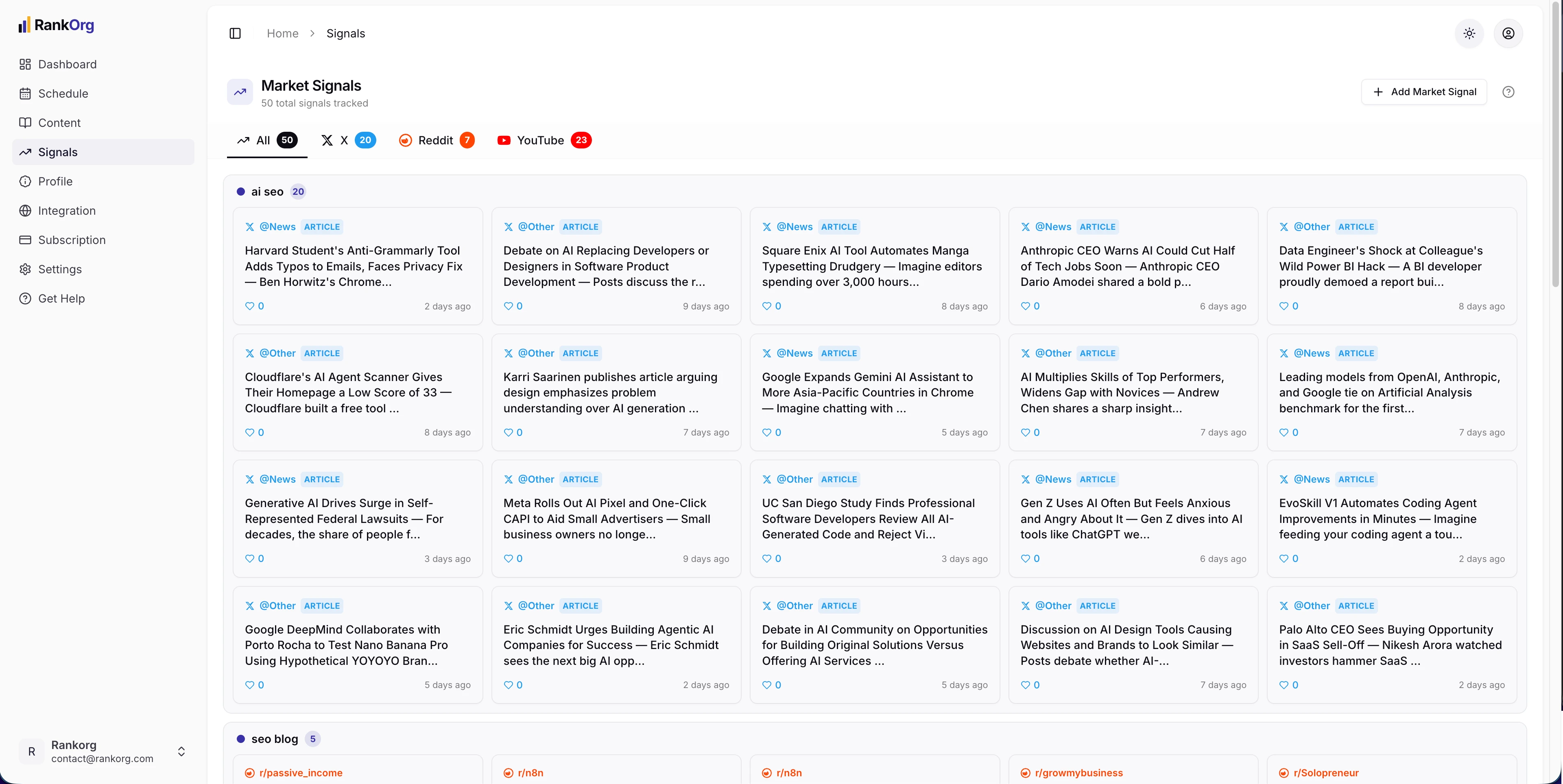The height and width of the screenshot is (784, 1563).
Task: Heart the Palo Alto CEO signal
Action: (x=1284, y=684)
